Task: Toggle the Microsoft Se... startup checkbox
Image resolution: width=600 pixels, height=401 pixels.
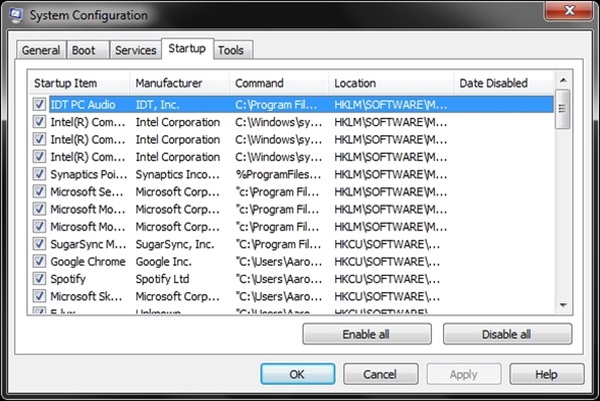Action: click(39, 191)
